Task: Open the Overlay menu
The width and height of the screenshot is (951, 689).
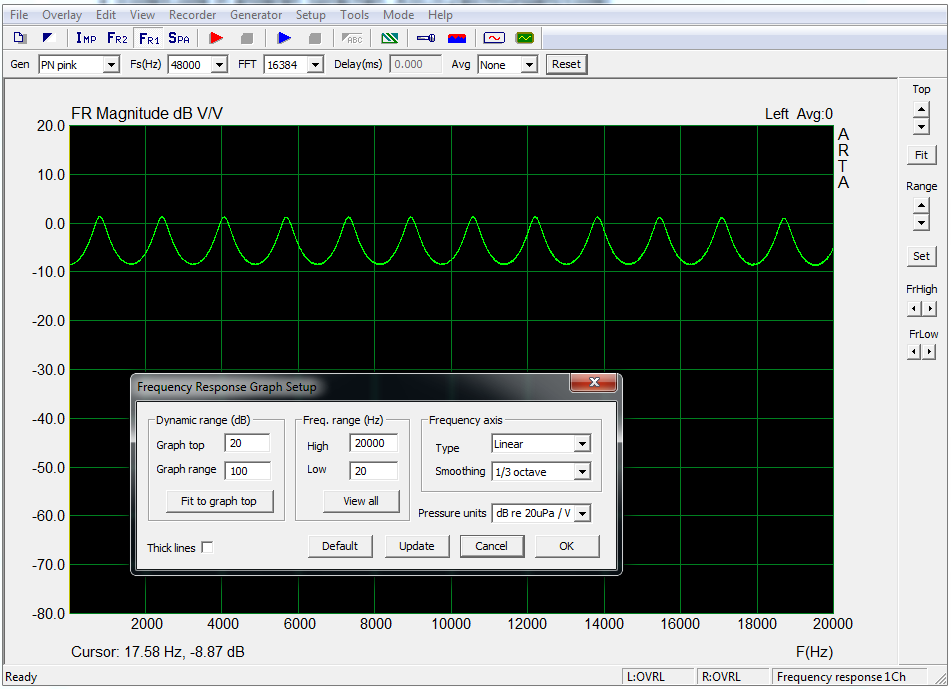Action: coord(62,15)
